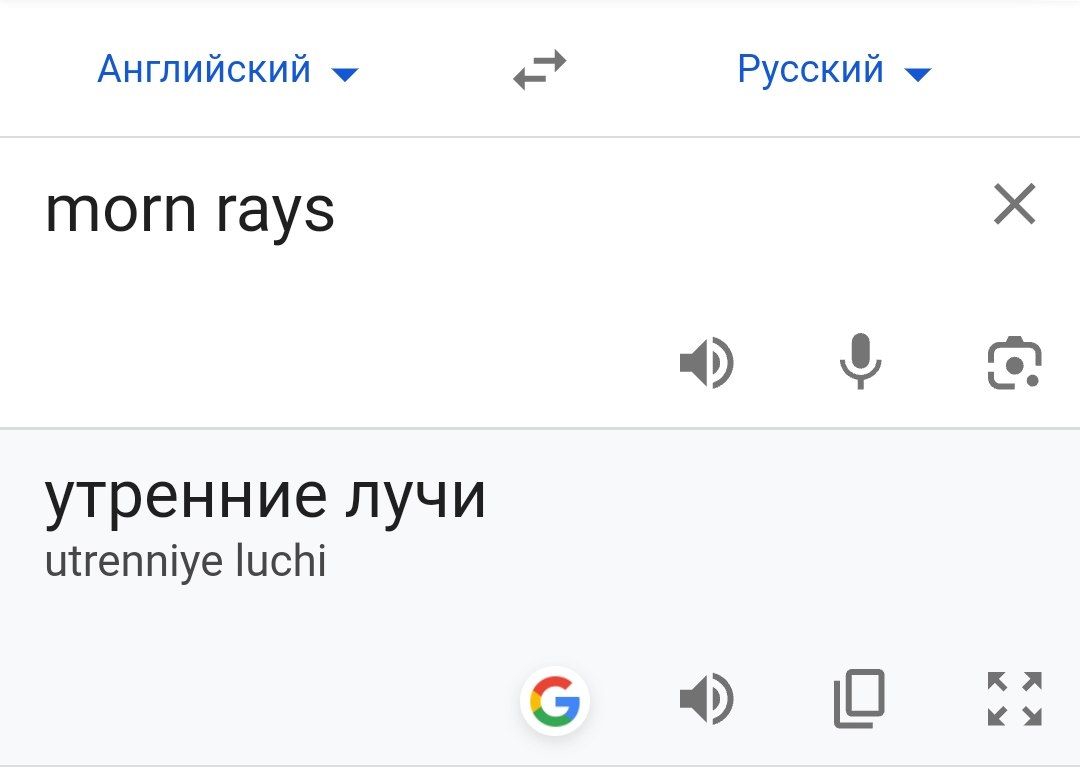Screen dimensions: 1080x769
Task: Tap the transliteration 'utrenniye luchi'
Action: pos(185,561)
